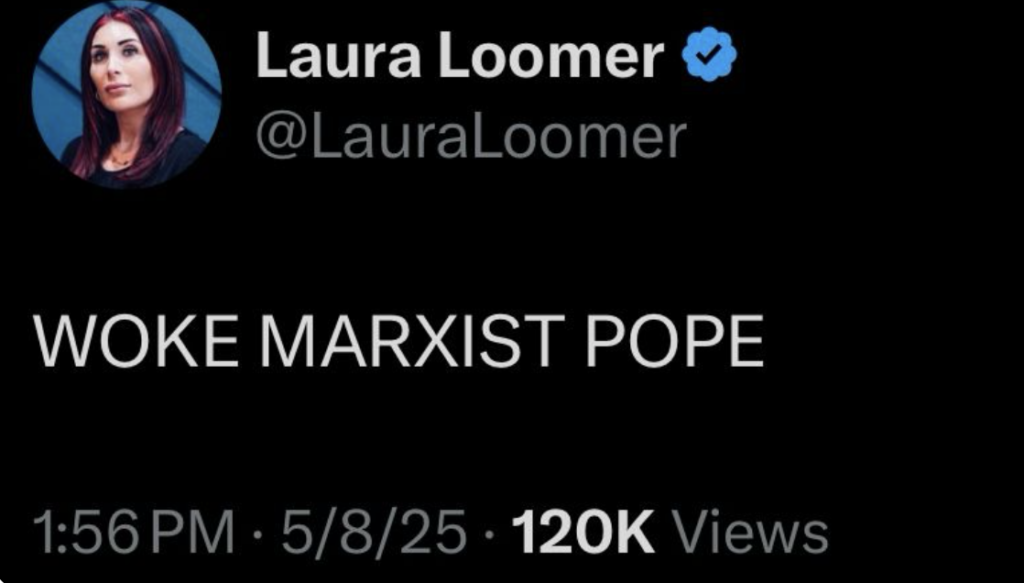This screenshot has width=1024, height=583.
Task: Click the 120K view count number
Action: pos(583,531)
